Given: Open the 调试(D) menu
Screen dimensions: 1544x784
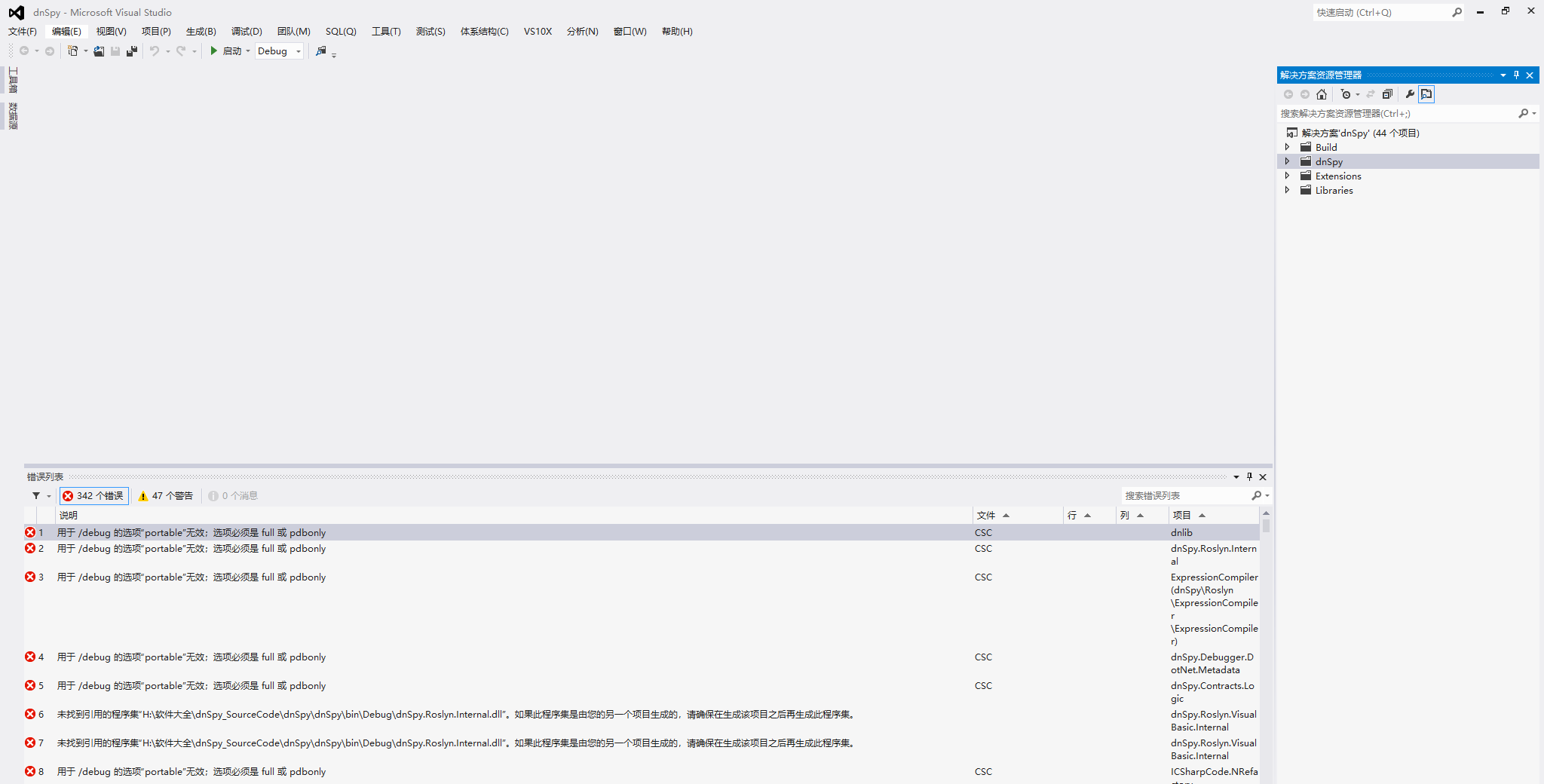Looking at the screenshot, I should 247,31.
